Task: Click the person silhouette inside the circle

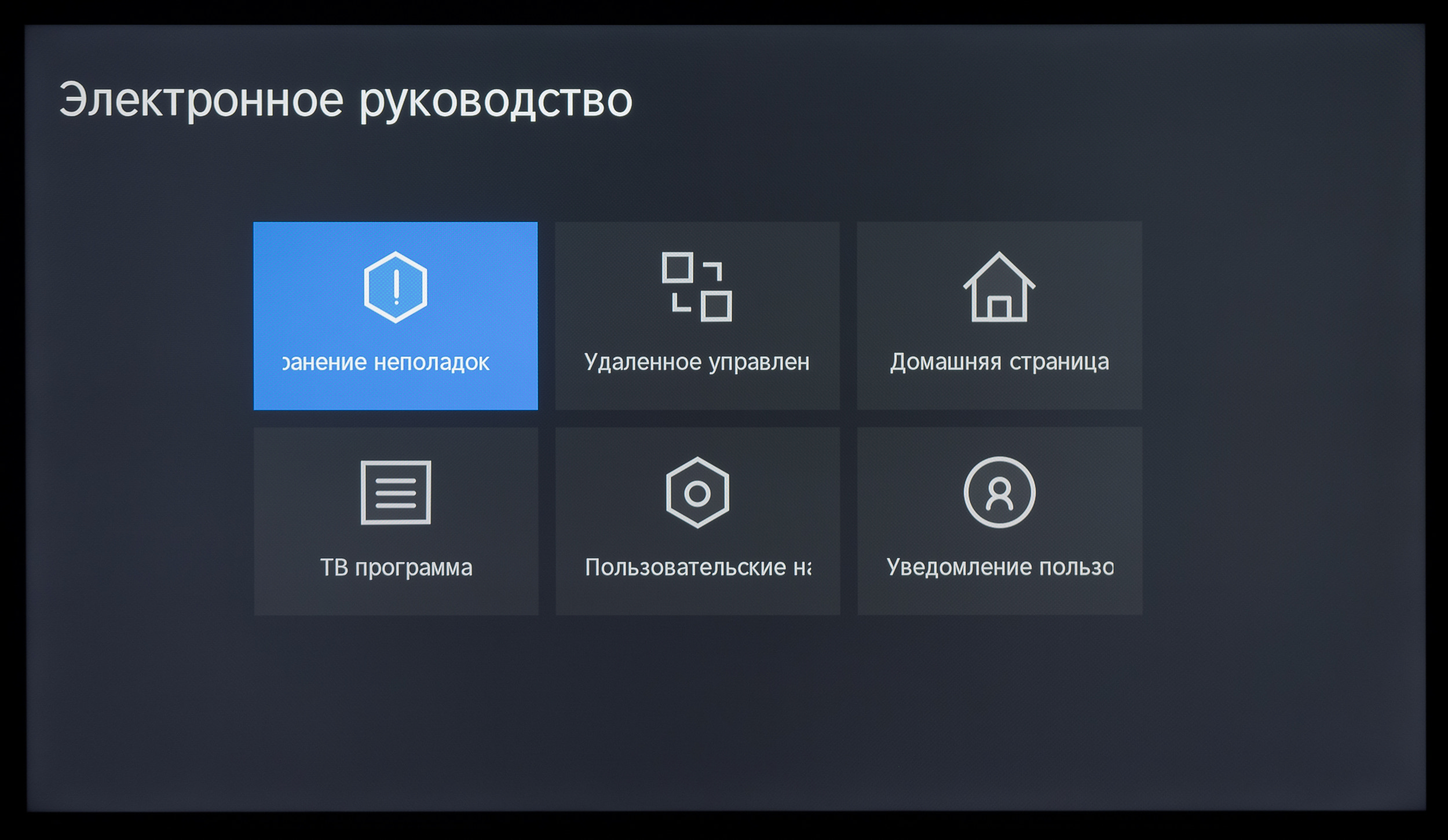Action: point(1000,495)
